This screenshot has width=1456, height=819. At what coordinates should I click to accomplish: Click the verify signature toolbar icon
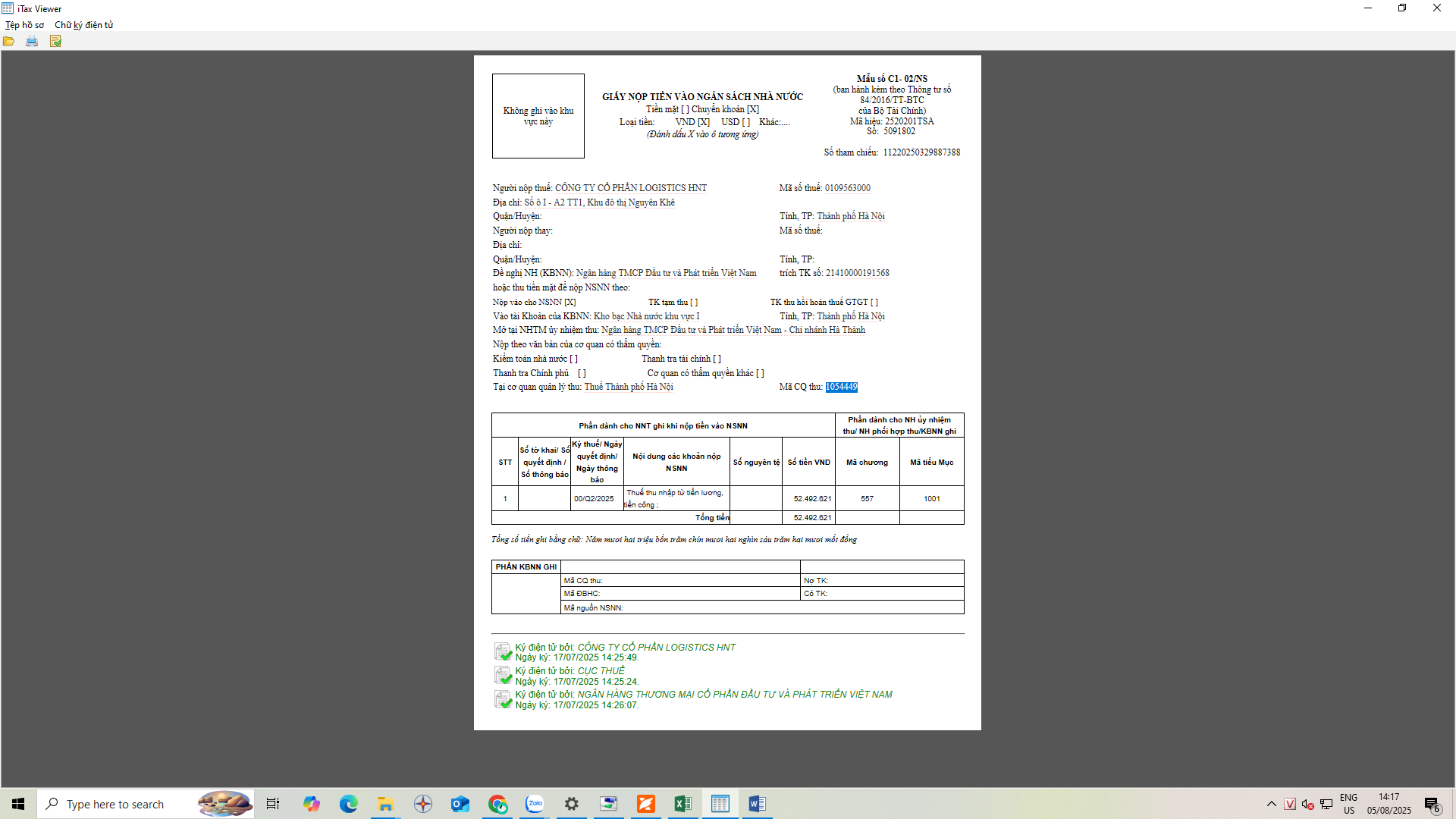coord(55,42)
